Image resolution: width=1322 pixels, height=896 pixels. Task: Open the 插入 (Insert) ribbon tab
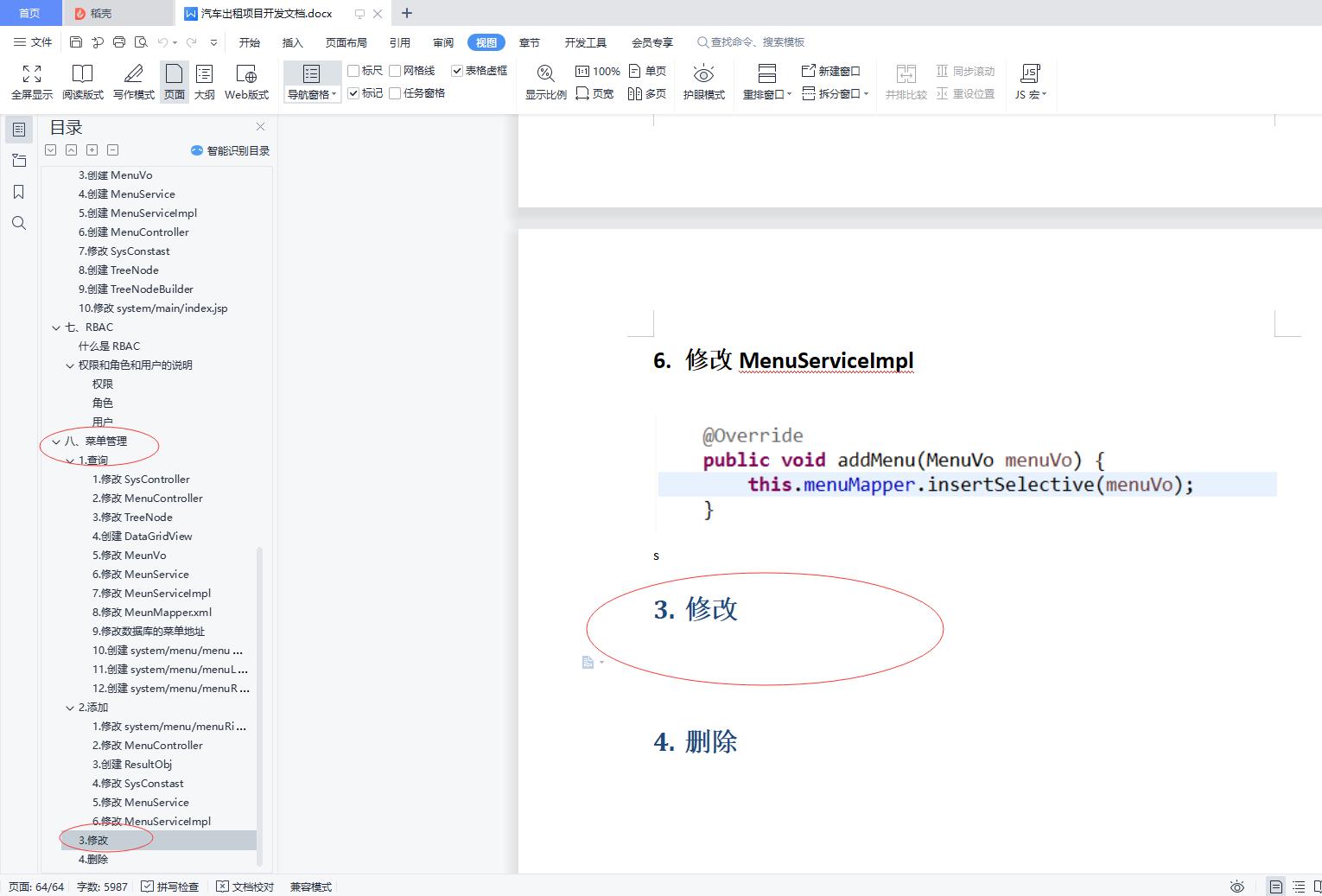293,42
